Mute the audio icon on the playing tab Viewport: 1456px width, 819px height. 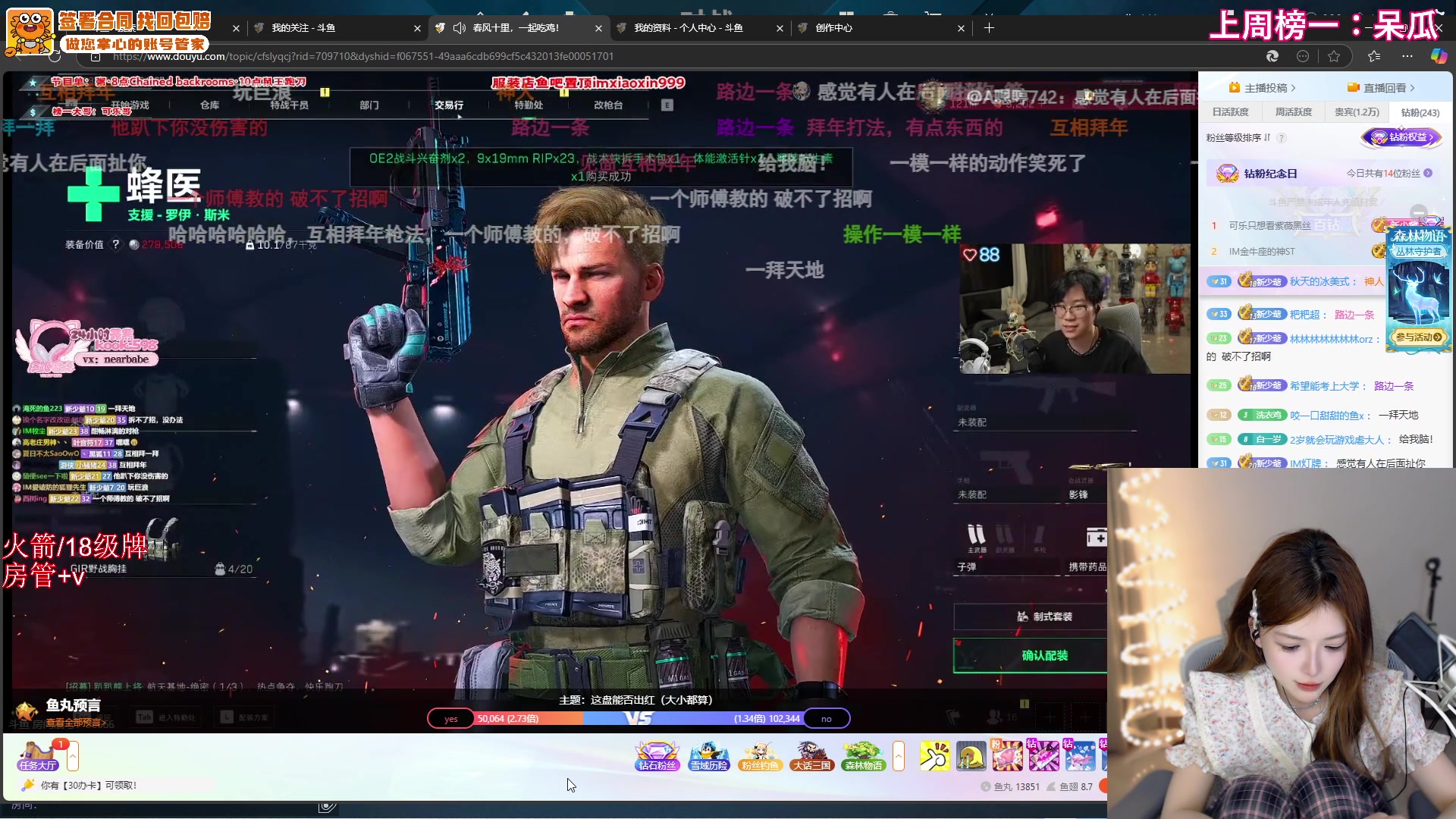point(459,28)
